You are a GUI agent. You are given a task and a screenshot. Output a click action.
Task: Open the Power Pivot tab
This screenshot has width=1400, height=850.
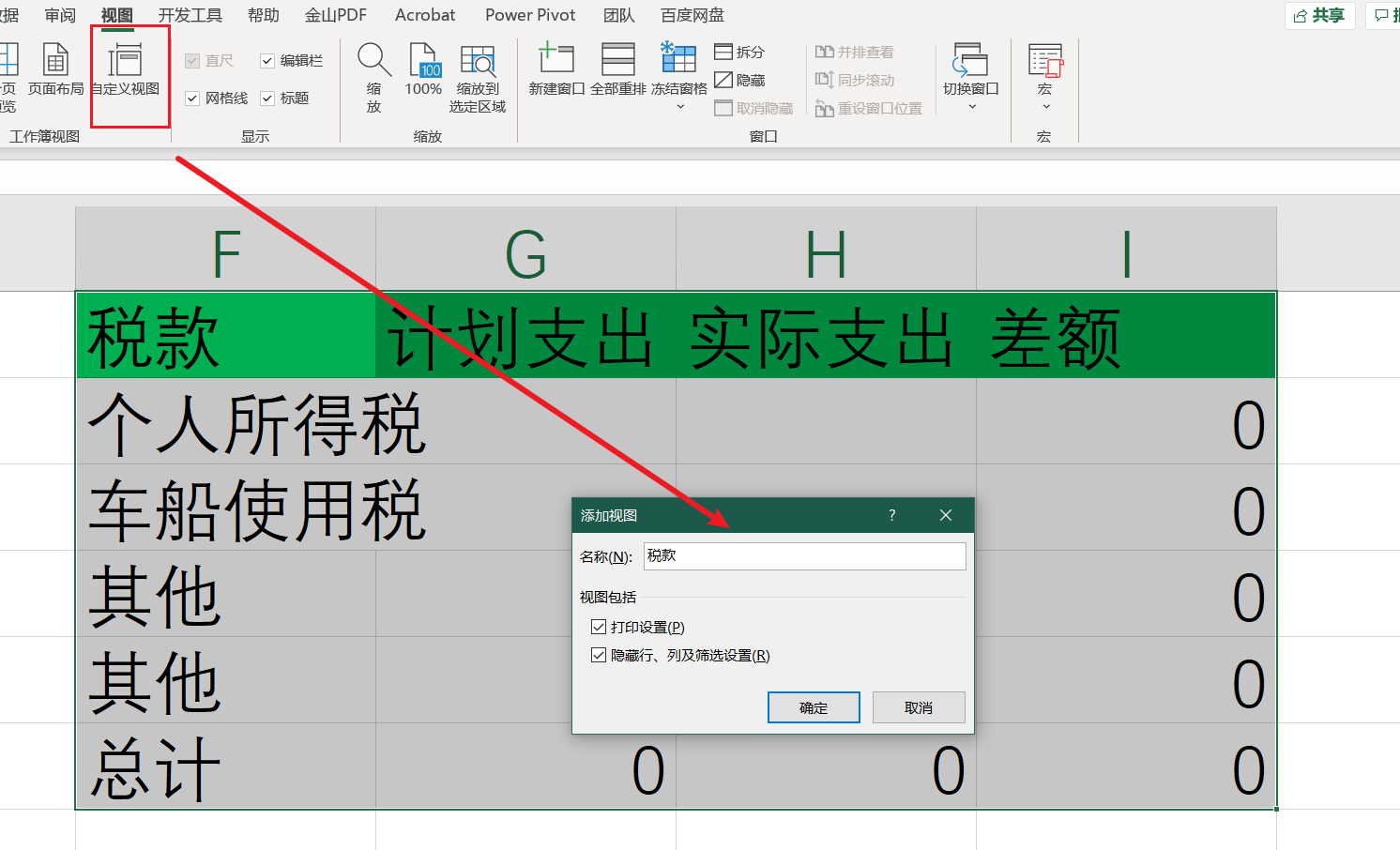[x=530, y=15]
